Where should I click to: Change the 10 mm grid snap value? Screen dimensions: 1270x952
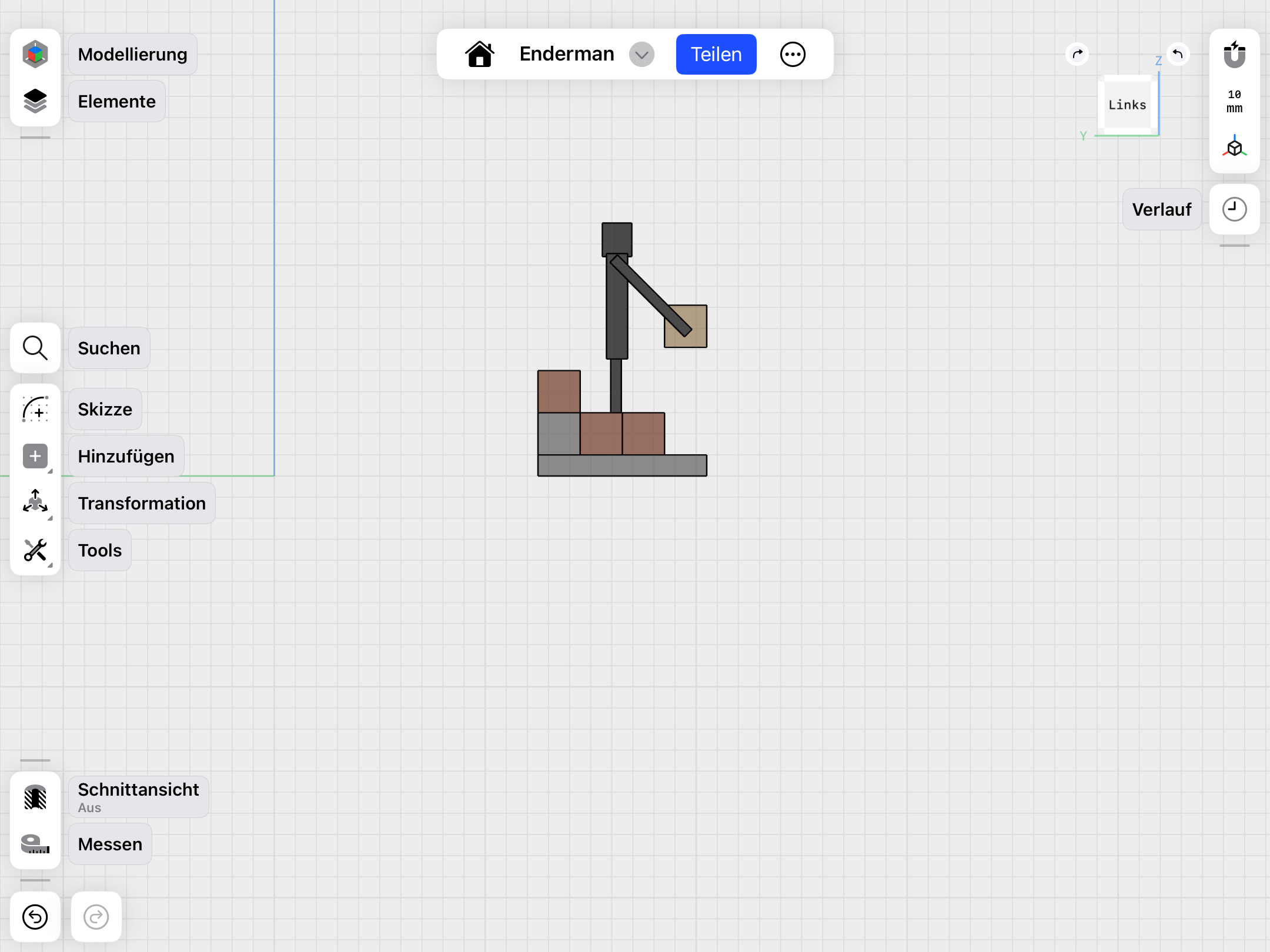coord(1235,101)
